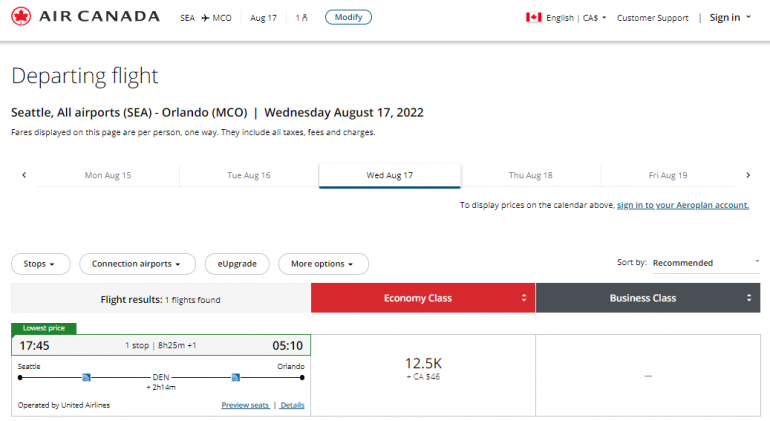Image resolution: width=770 pixels, height=421 pixels.
Task: Open the More options dropdown
Action: click(x=322, y=264)
